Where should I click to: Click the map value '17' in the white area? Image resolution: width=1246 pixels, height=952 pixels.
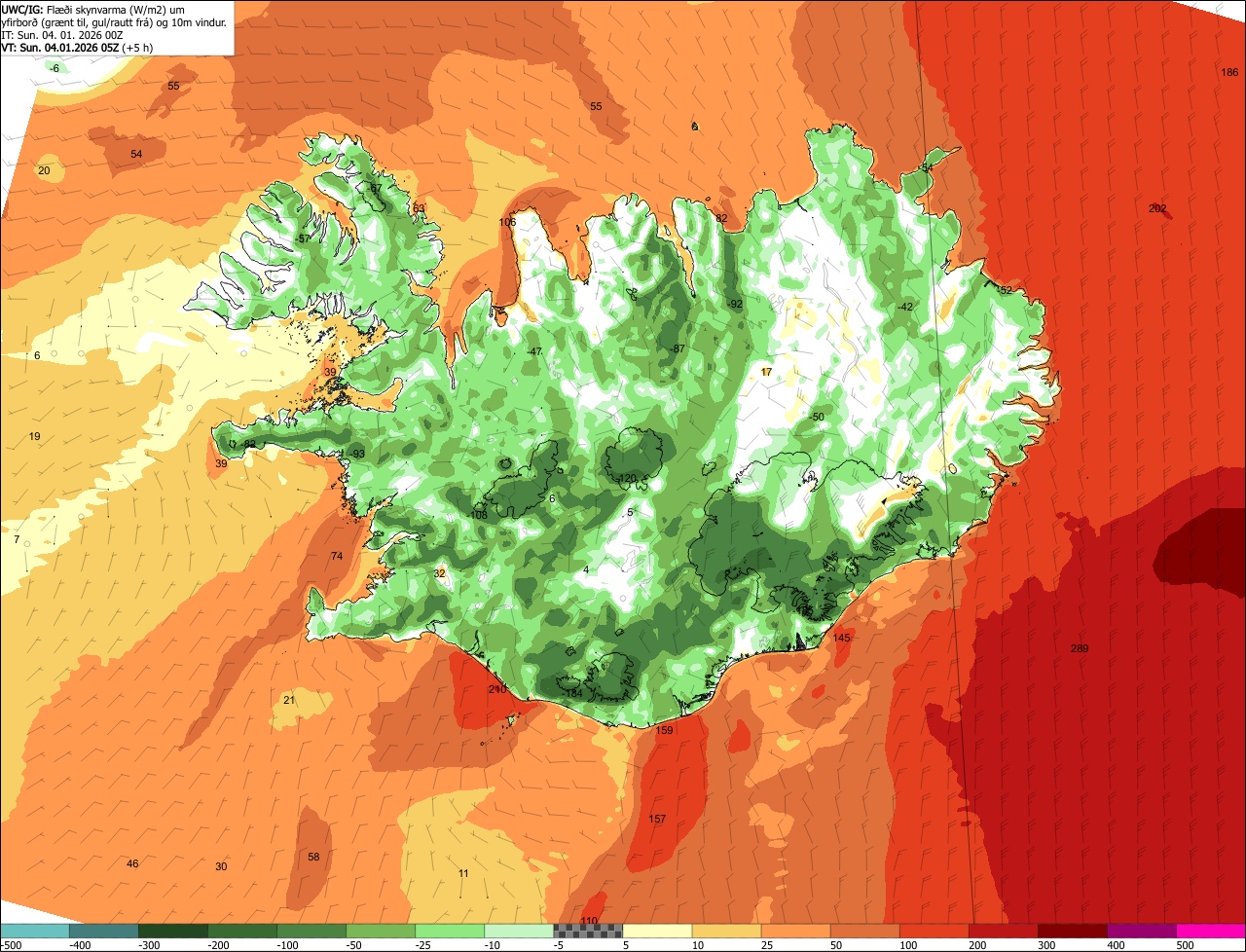pos(766,372)
